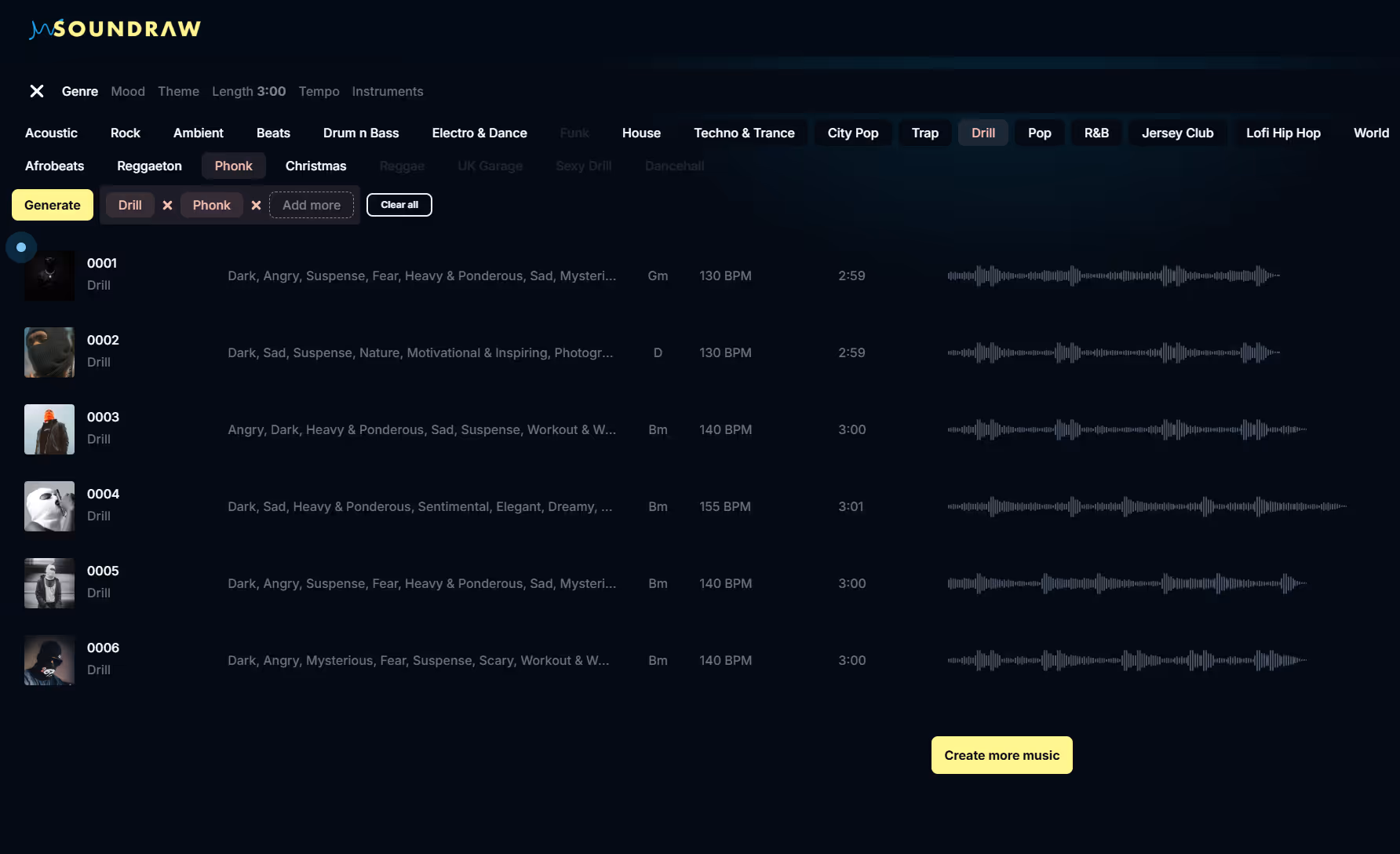
Task: Play track 0002 via its thumbnail
Action: point(49,352)
